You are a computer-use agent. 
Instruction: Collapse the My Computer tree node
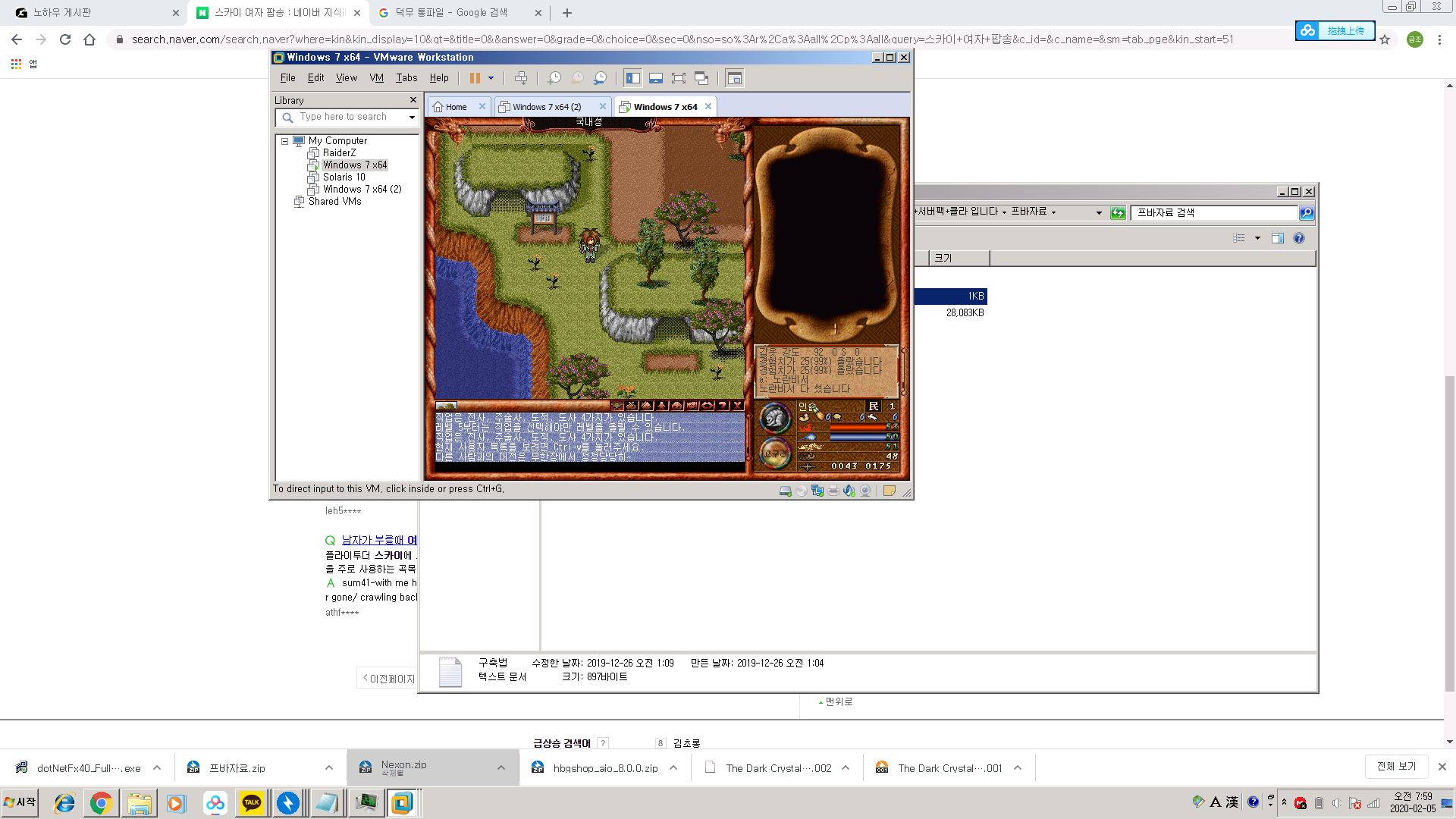(285, 141)
